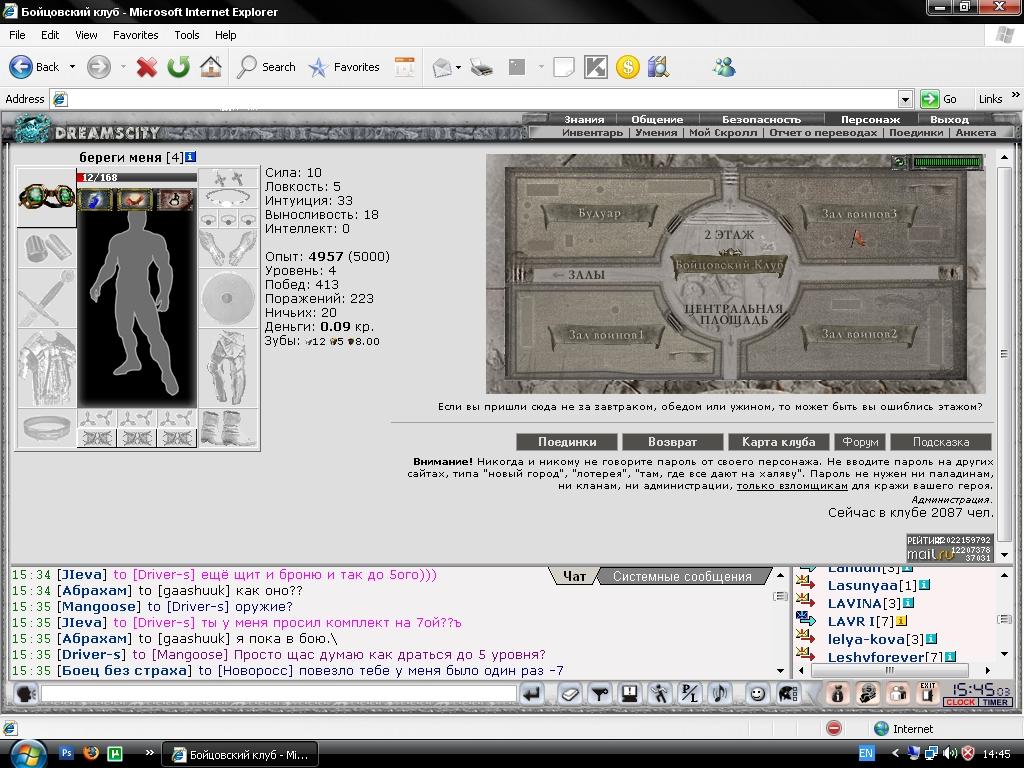Click the IE Stop red X icon
Image resolution: width=1024 pixels, height=768 pixels.
(x=146, y=67)
